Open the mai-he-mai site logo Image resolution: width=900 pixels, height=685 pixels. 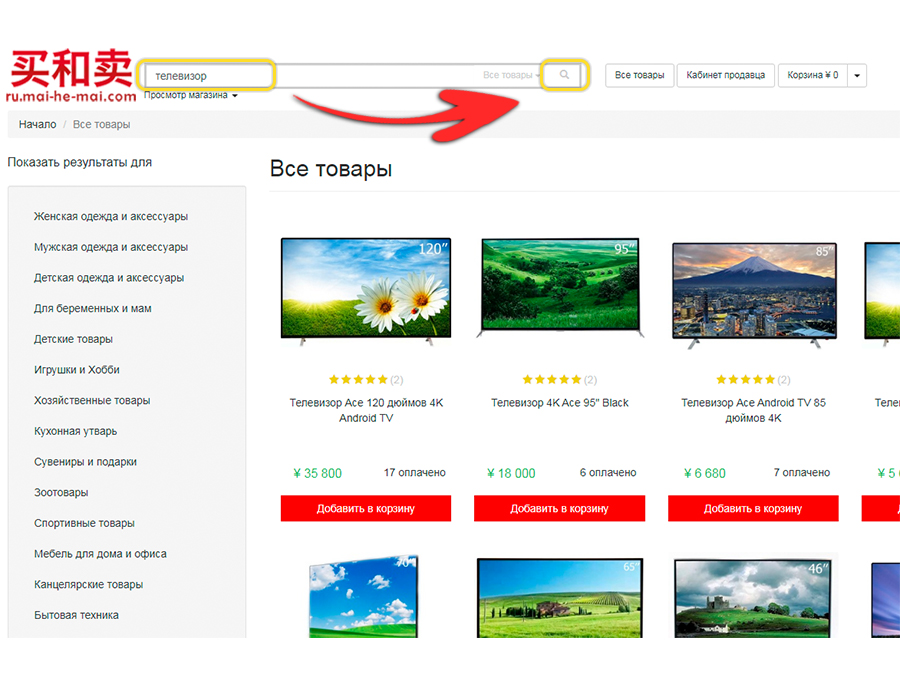coord(71,76)
